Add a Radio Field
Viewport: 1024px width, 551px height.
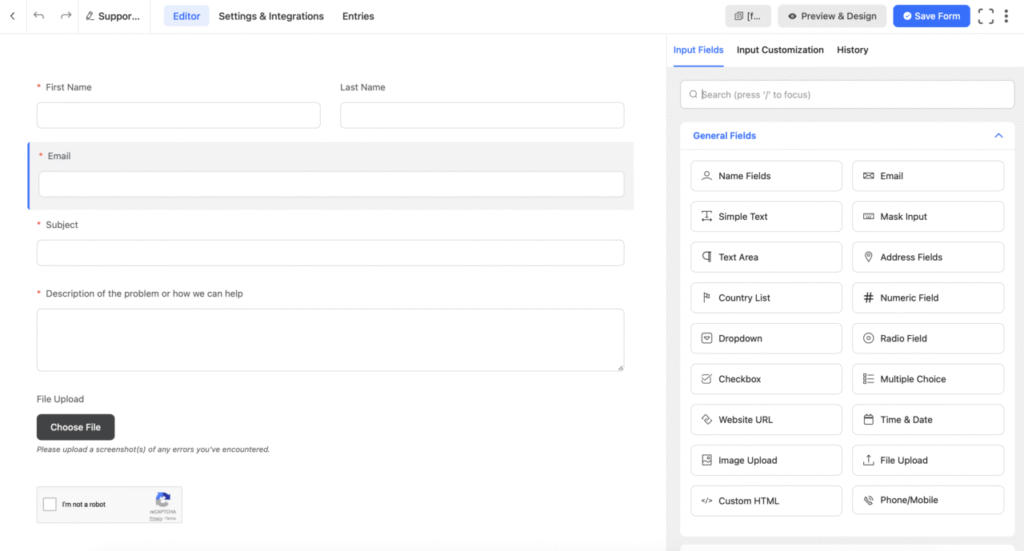coord(928,338)
